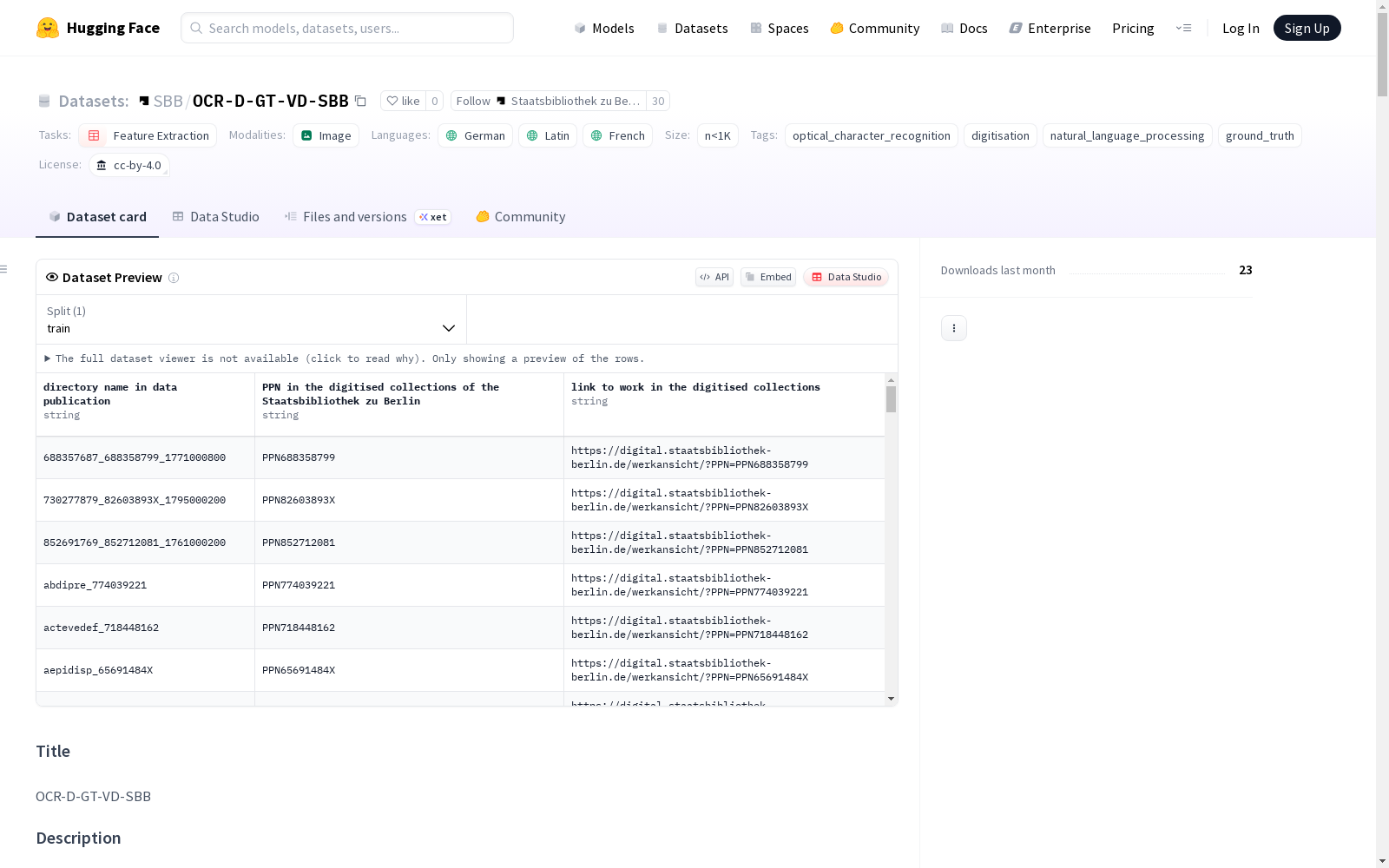Click the Downloads last month value 23

pos(1246,270)
